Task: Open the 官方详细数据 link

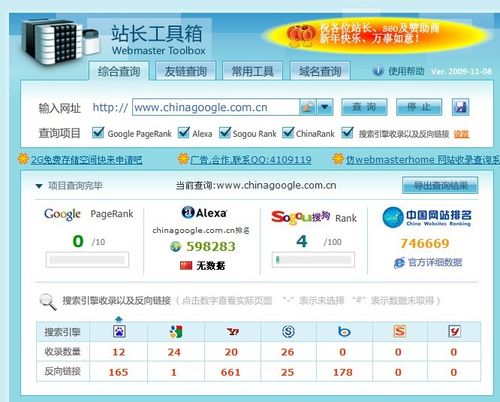Action: tap(435, 263)
